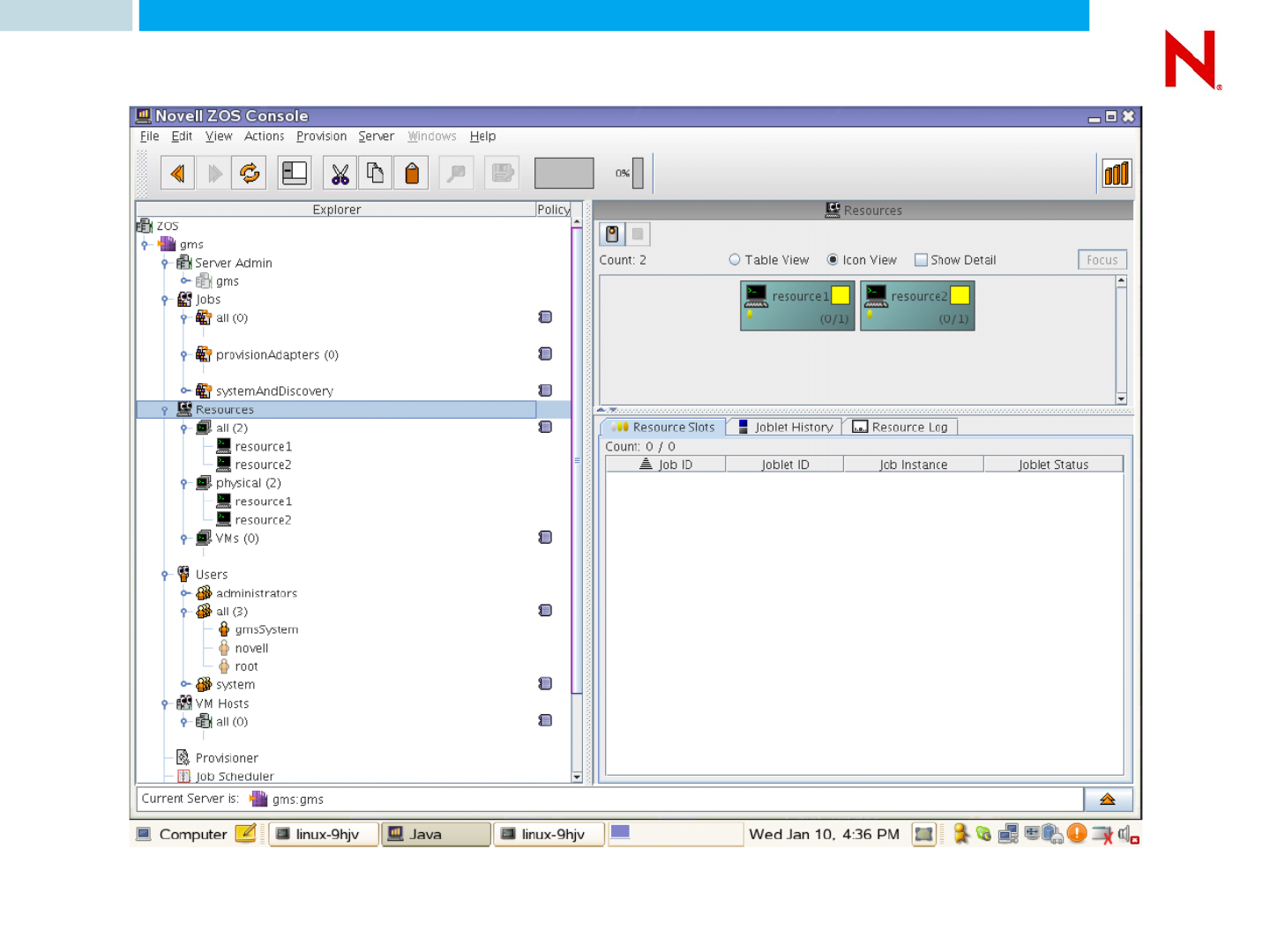
Task: Collapse the gms grid node
Action: [x=146, y=244]
